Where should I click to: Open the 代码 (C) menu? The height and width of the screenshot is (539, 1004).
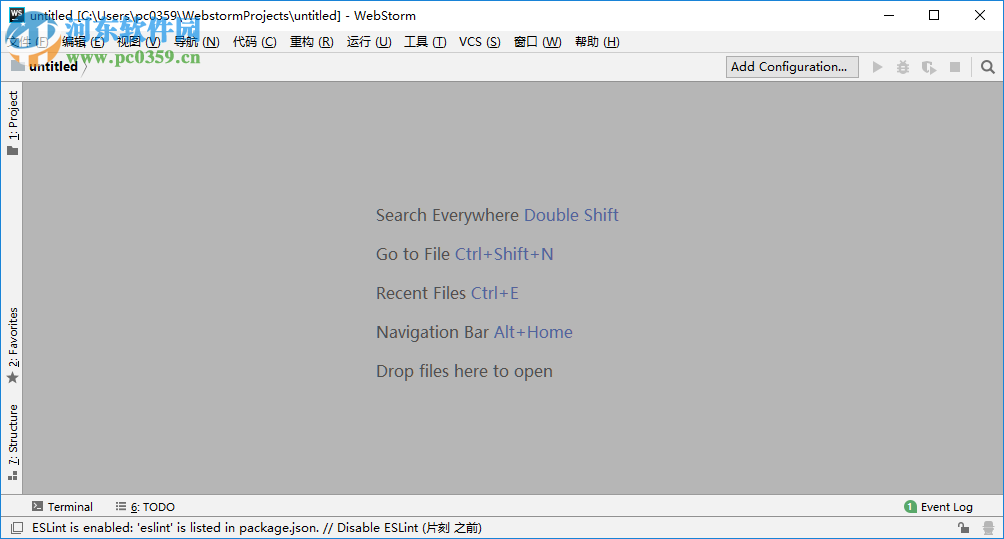[254, 42]
